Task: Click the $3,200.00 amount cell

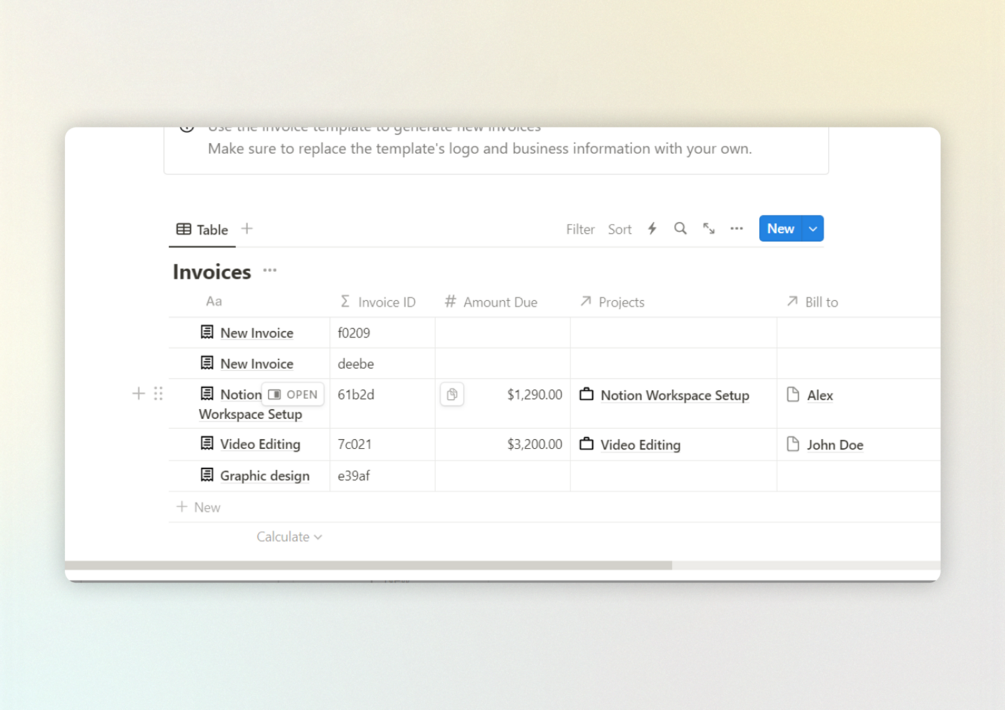Action: point(503,444)
